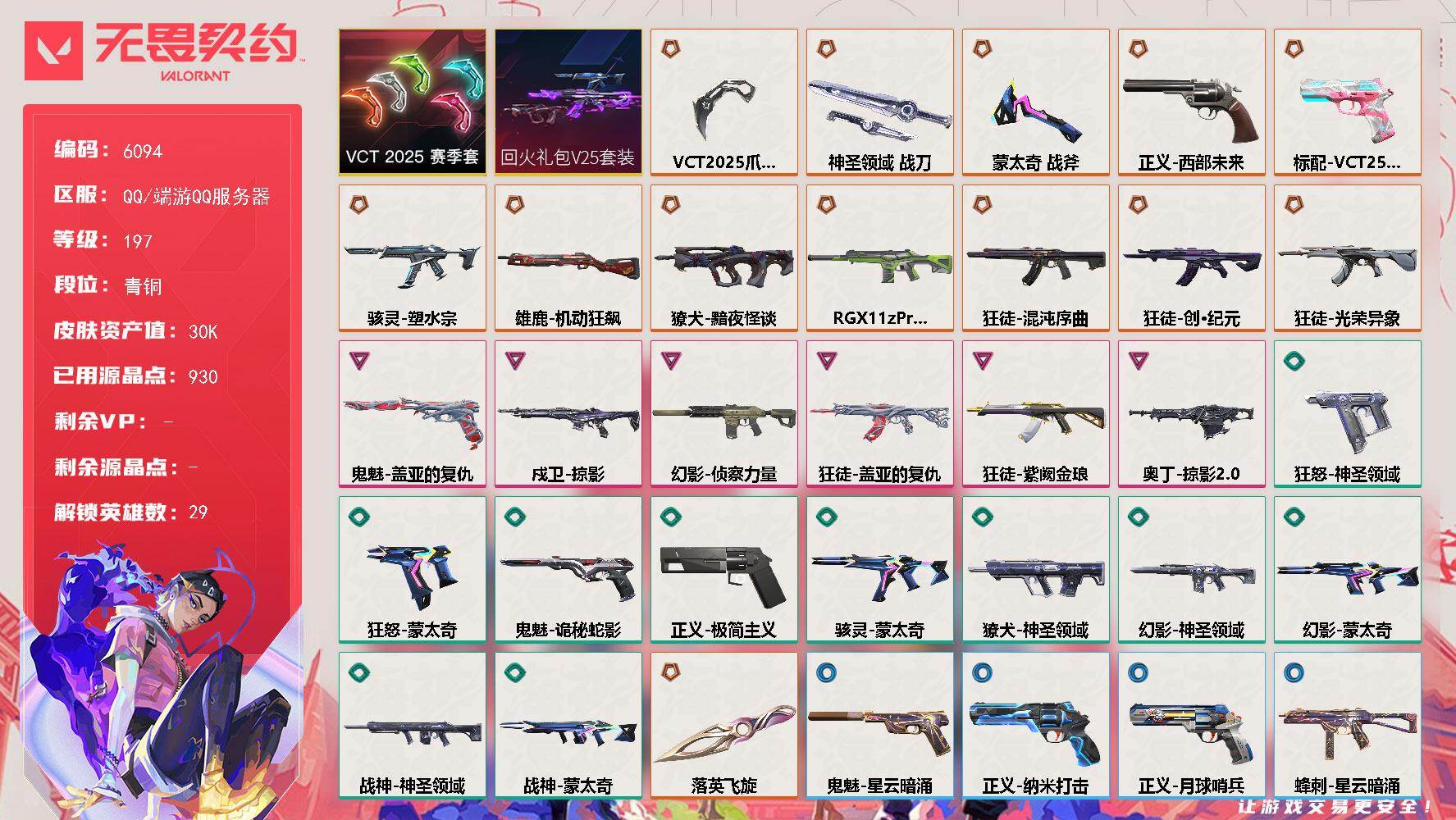1456x820 pixels.
Task: Click the 皮肤资产值 30K value text
Action: [203, 331]
